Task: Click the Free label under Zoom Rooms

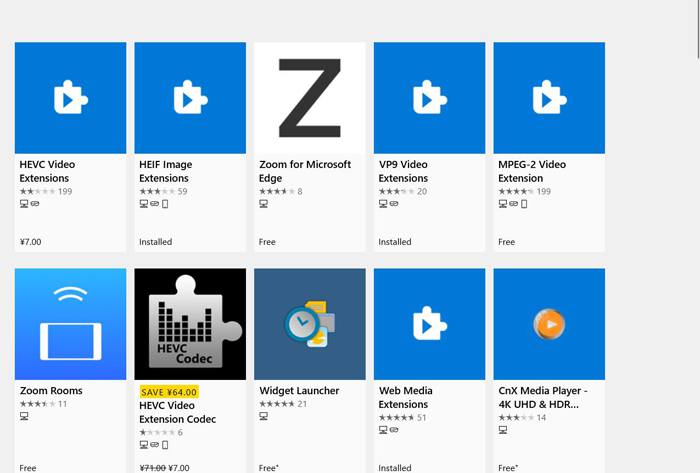Action: point(28,468)
